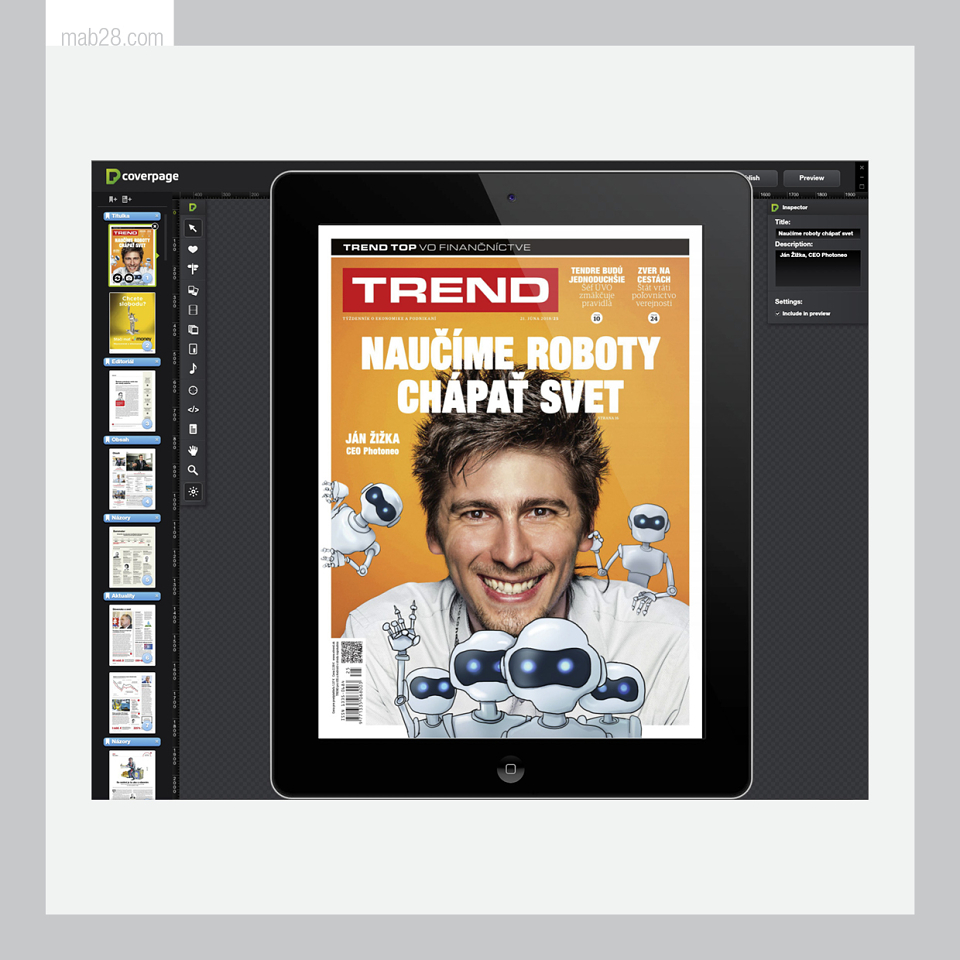The image size is (960, 960).
Task: Select the circular panorama tool
Action: [193, 390]
